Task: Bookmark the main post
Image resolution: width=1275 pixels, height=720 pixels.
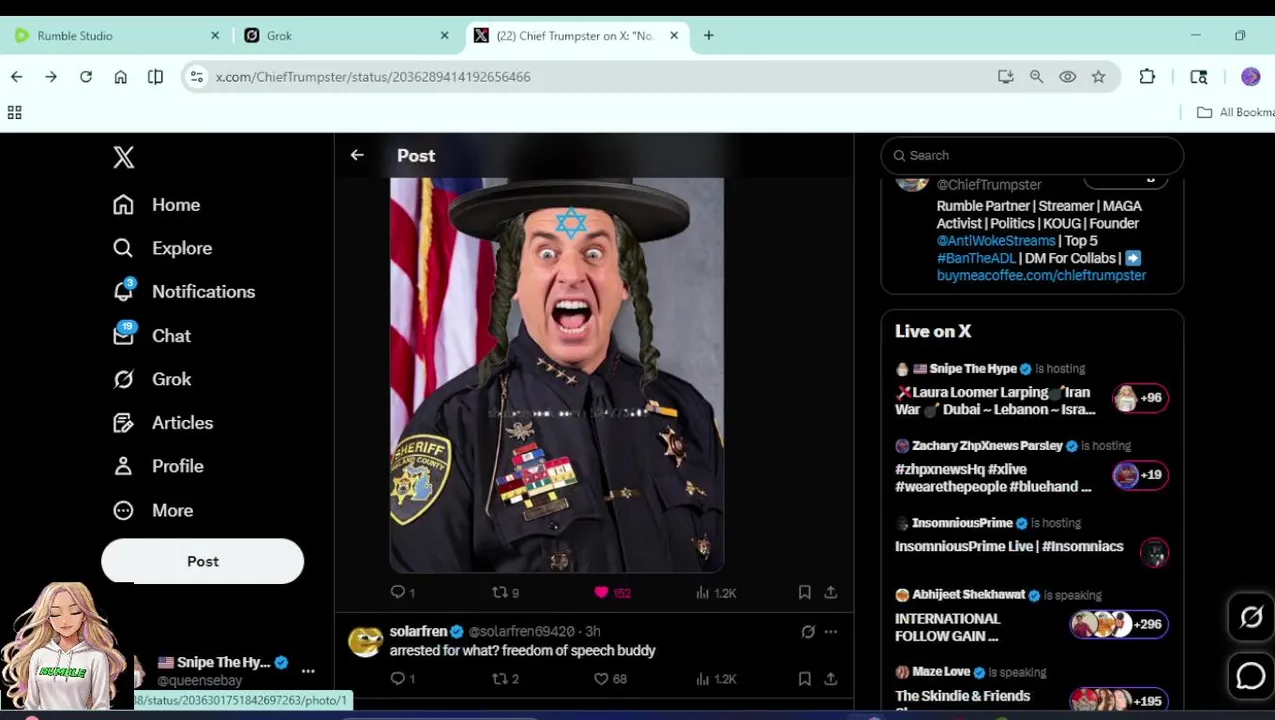Action: coord(804,593)
